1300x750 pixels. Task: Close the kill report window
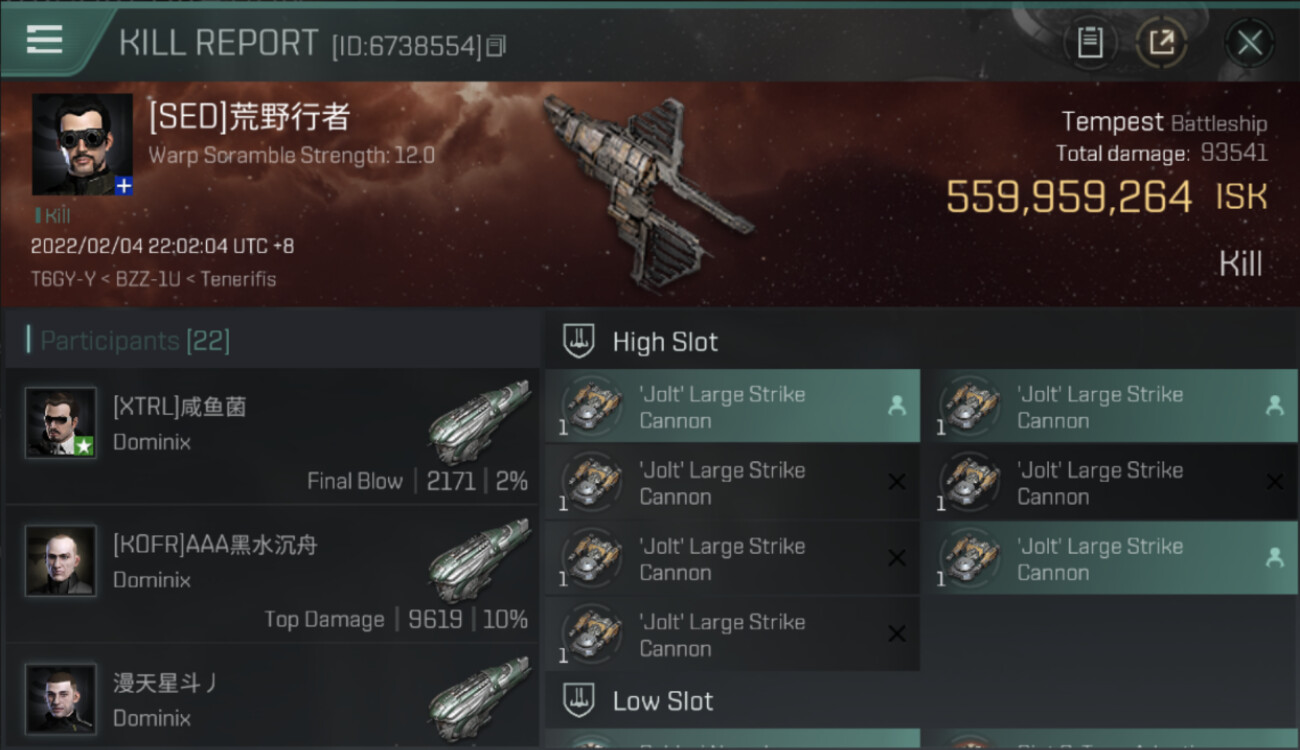tap(1249, 43)
